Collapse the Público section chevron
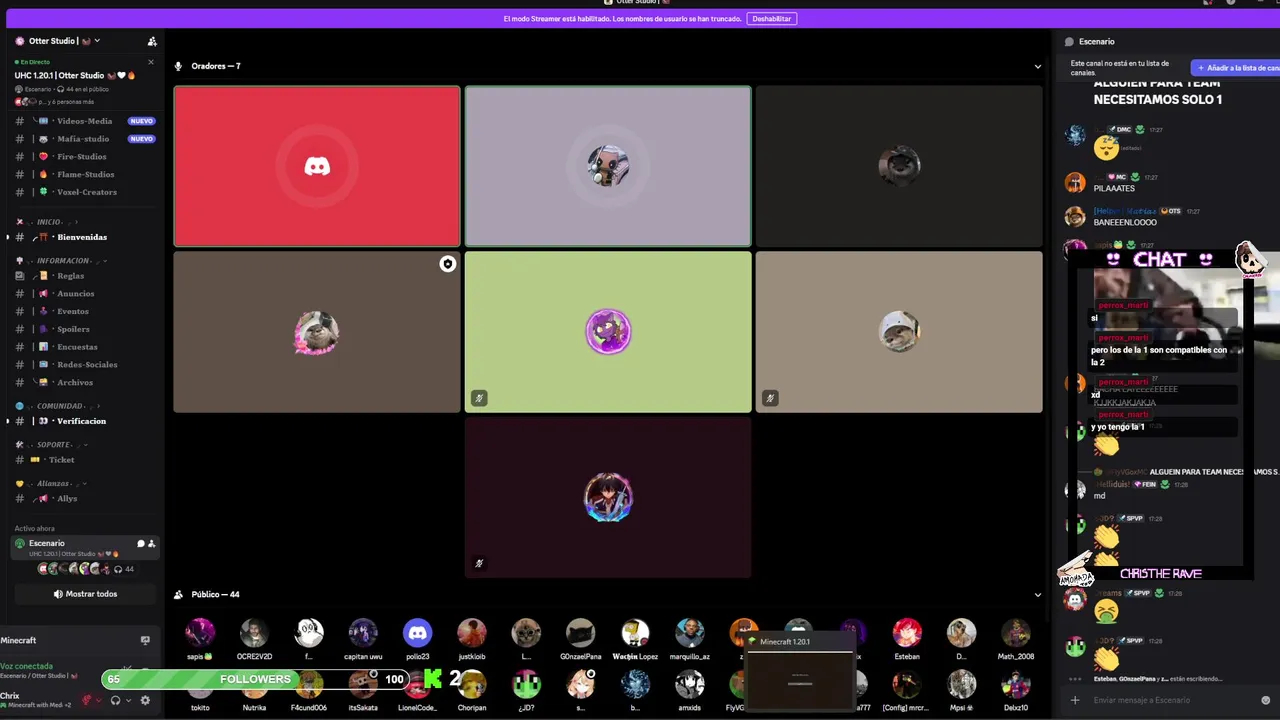Screen dimensions: 1280x720 1037,595
